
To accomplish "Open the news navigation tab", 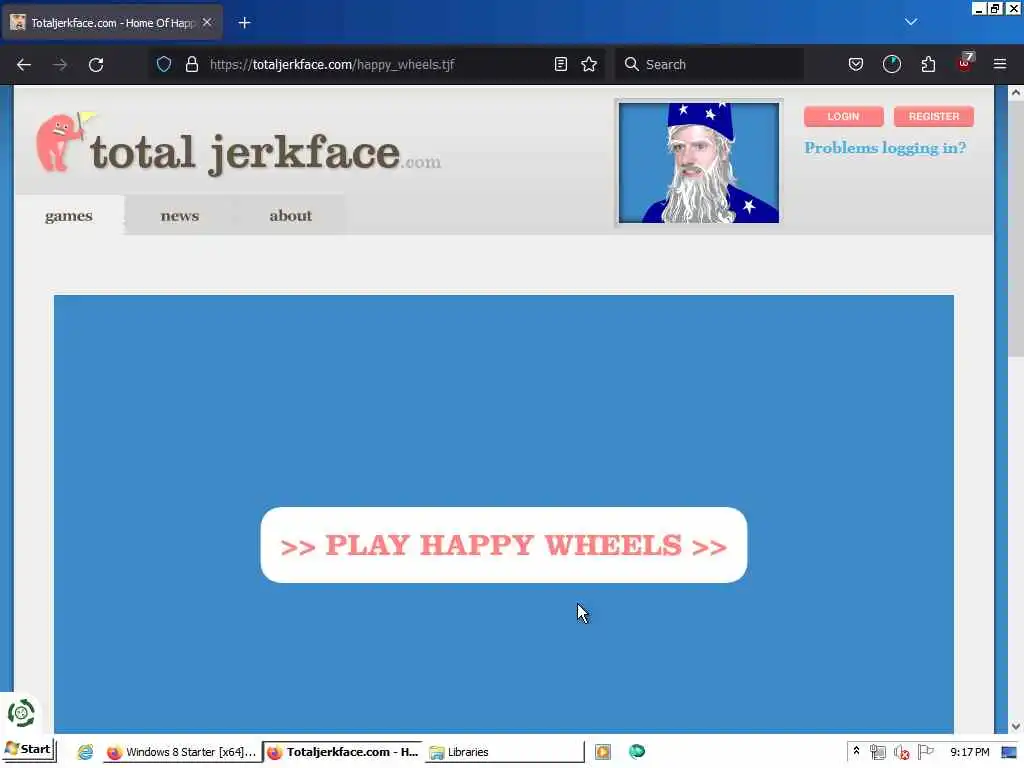I will 180,216.
